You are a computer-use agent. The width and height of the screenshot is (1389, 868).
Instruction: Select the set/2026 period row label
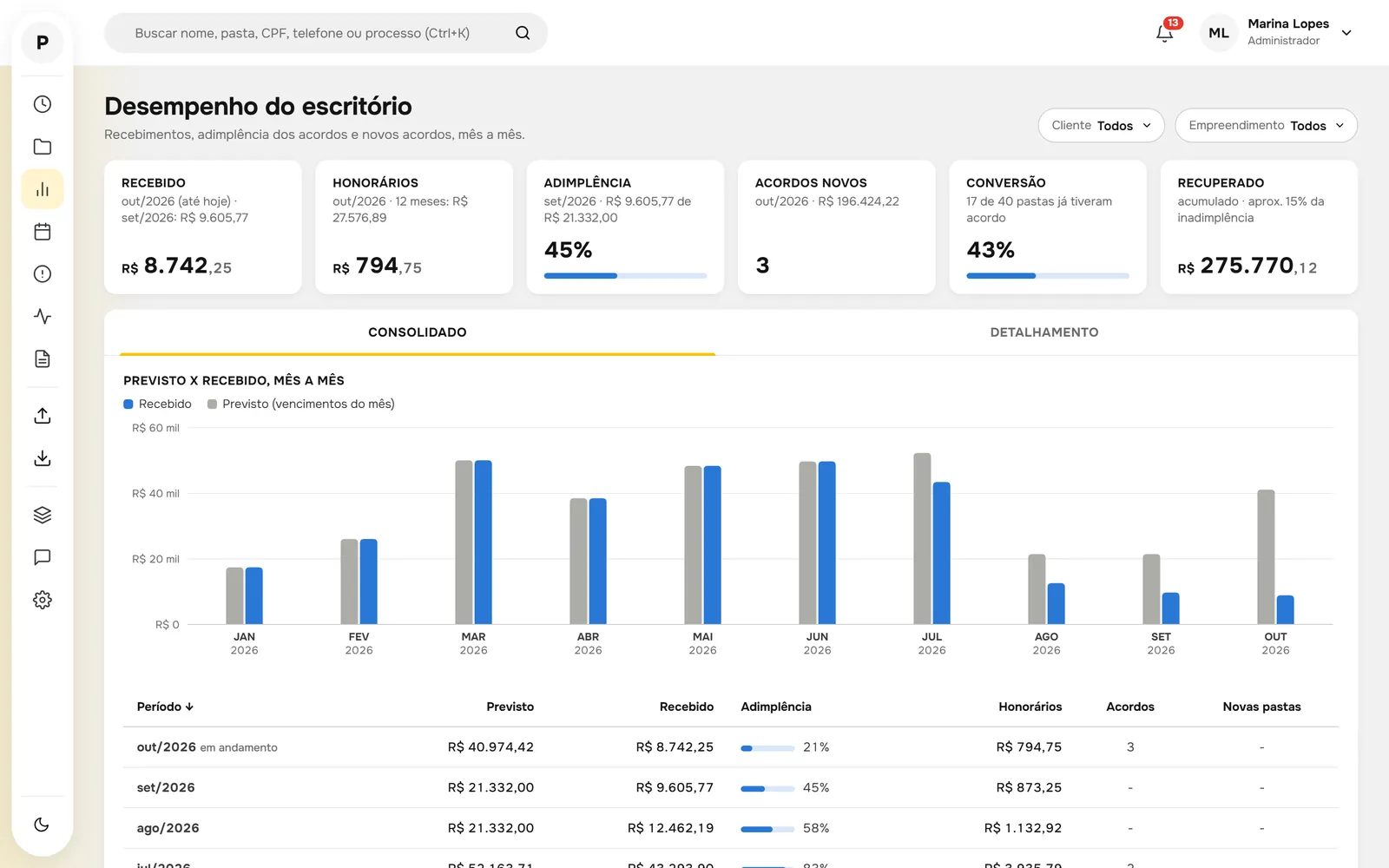point(166,788)
